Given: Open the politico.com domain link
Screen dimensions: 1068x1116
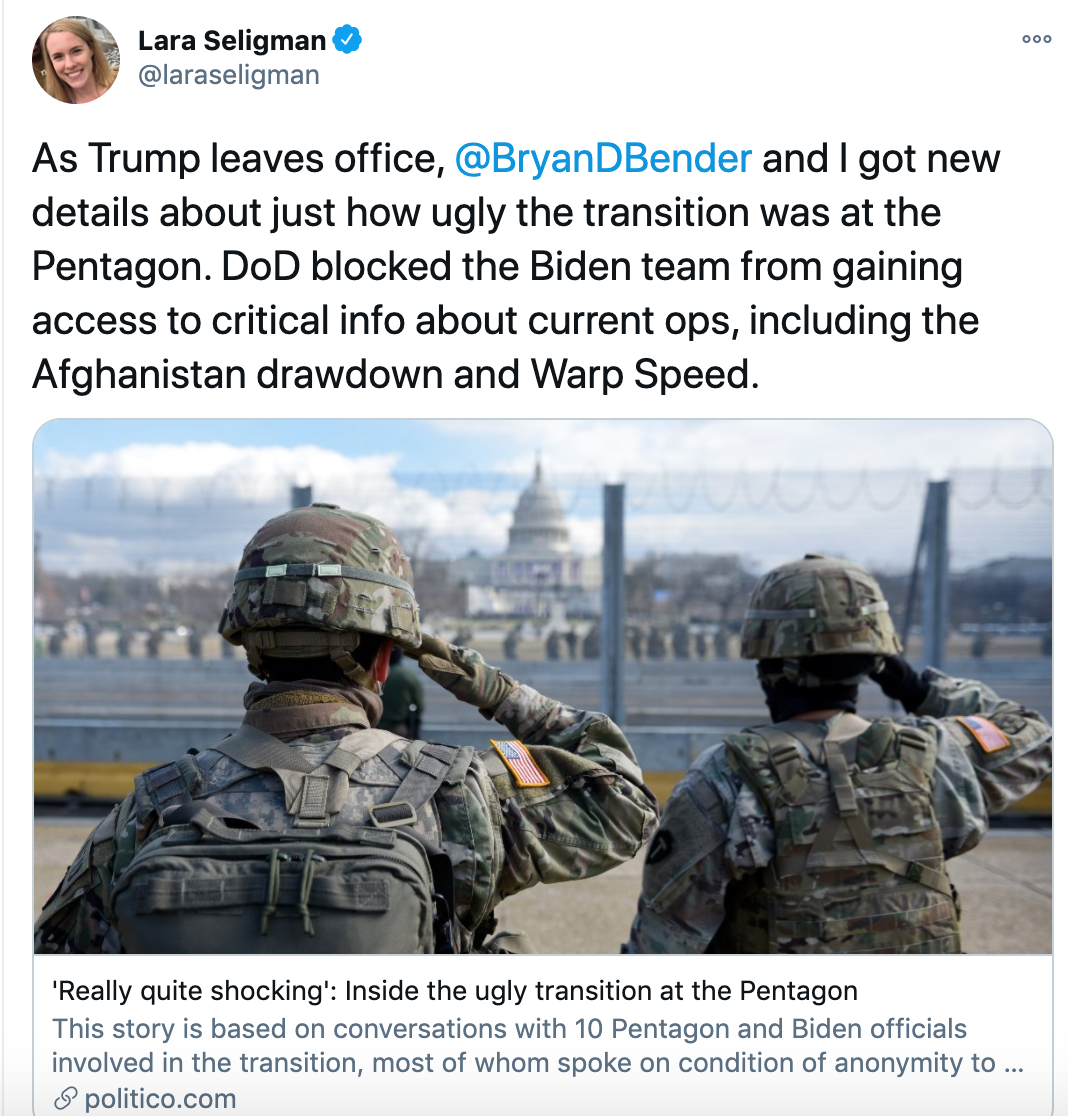Looking at the screenshot, I should click(159, 1098).
